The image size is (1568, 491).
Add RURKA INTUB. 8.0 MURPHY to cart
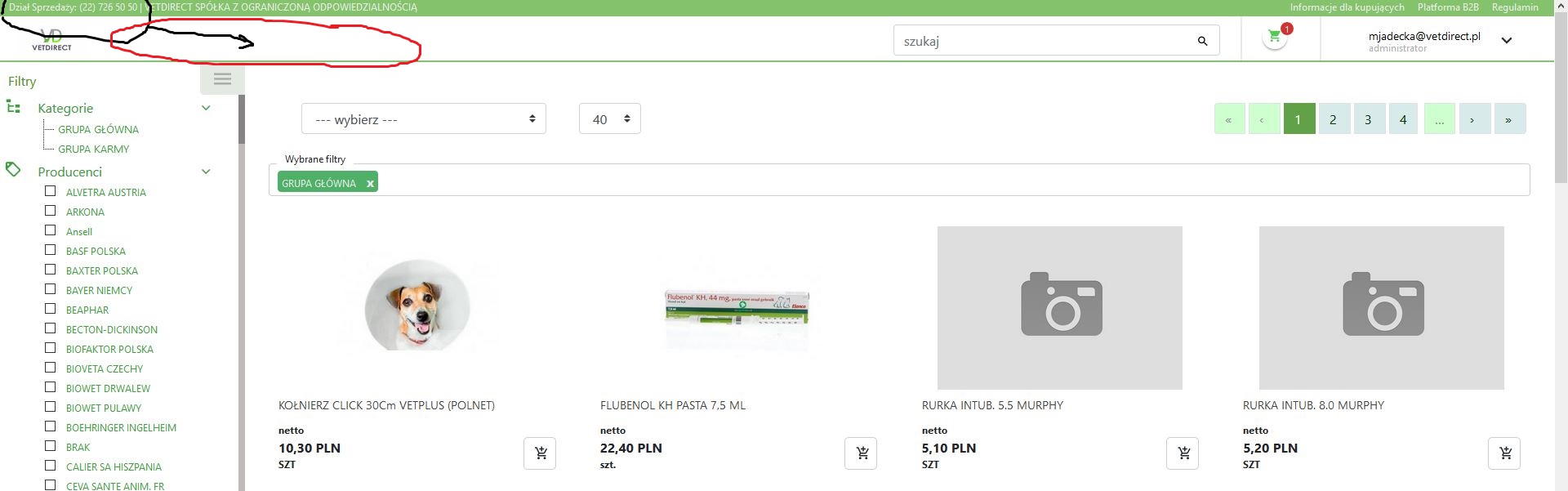[1504, 453]
